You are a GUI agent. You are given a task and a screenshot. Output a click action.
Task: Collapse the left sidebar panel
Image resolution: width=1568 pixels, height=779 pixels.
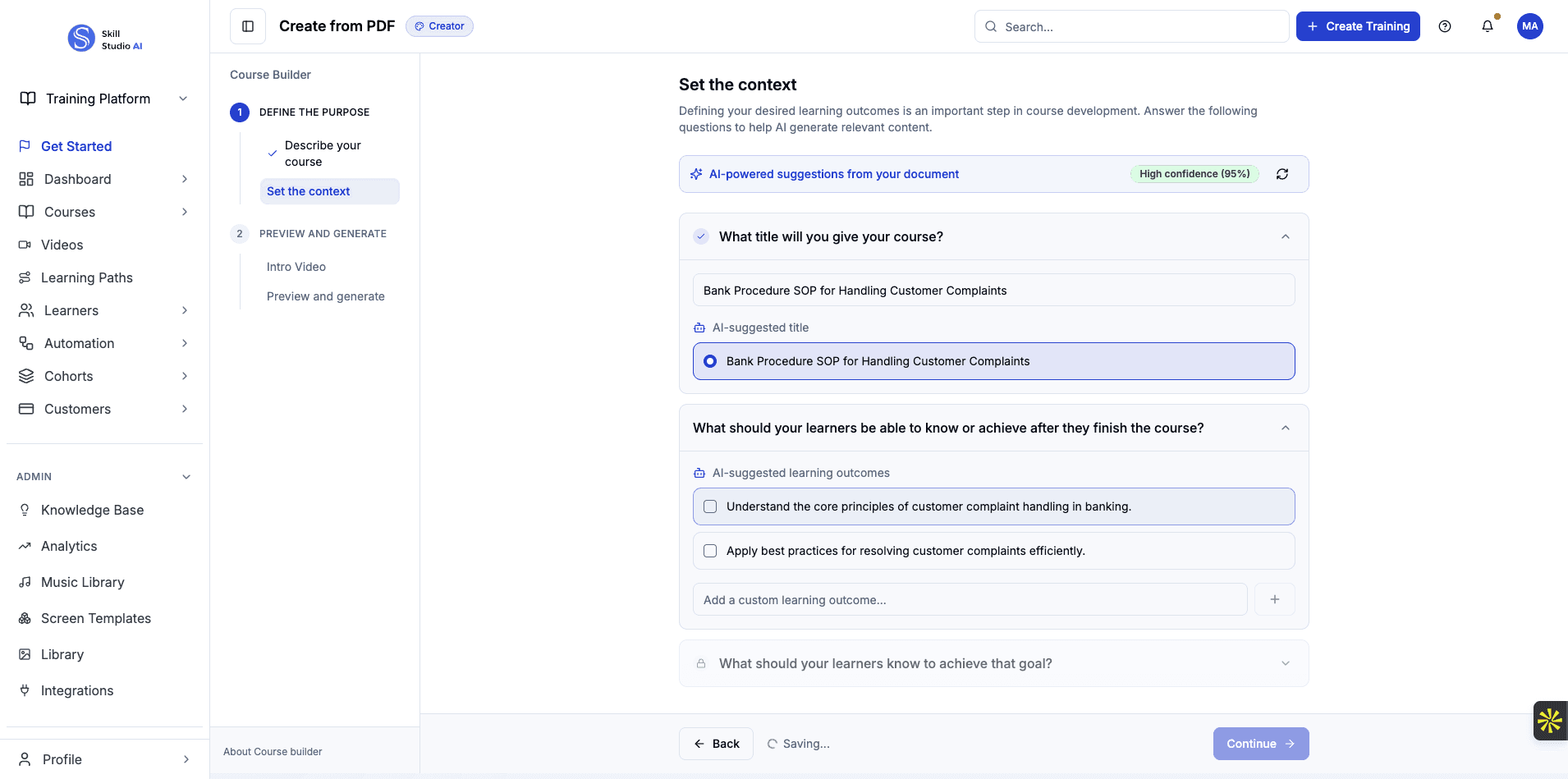pyautogui.click(x=247, y=25)
